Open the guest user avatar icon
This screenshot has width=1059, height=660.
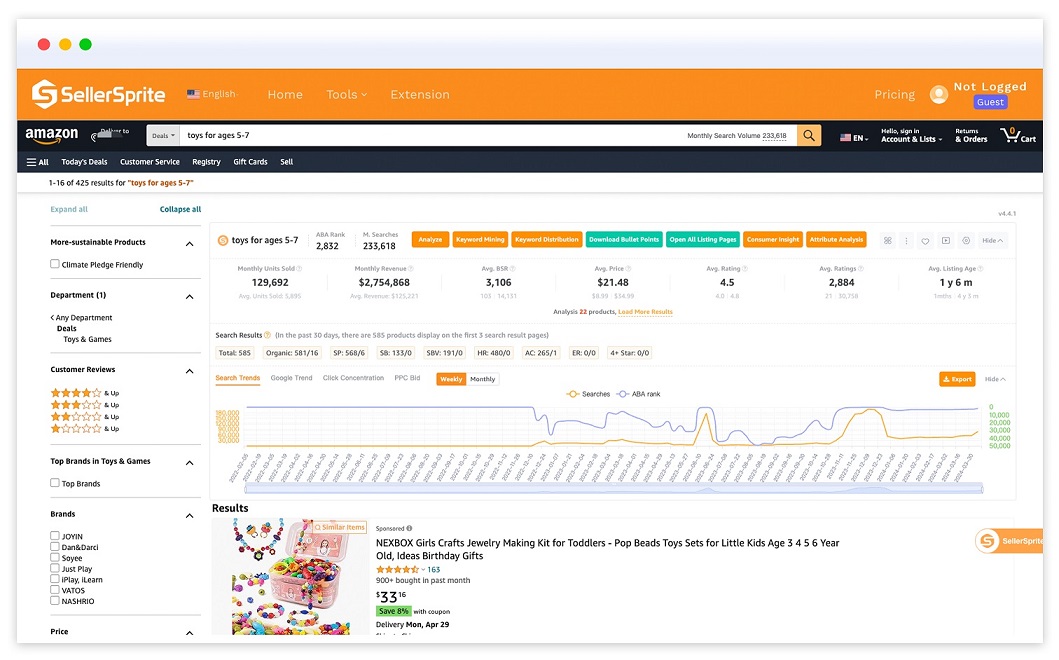939,95
